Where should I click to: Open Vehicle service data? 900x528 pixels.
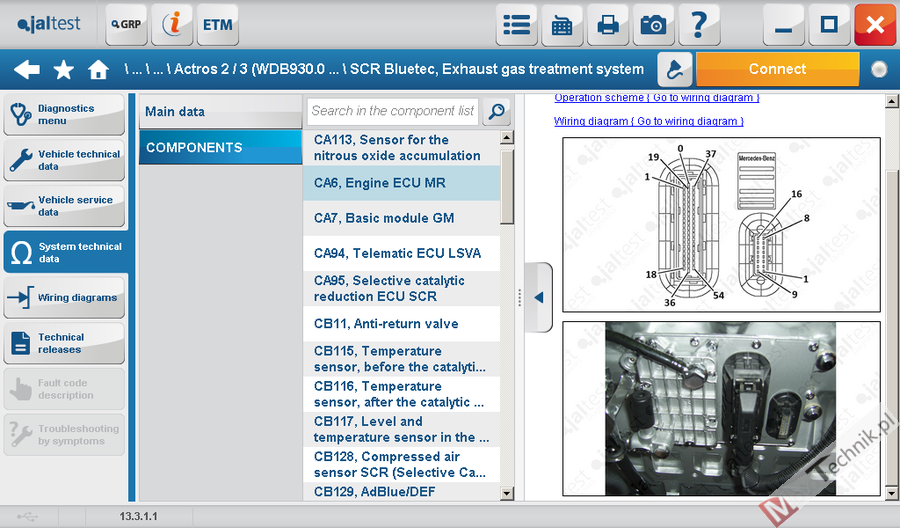[x=64, y=205]
